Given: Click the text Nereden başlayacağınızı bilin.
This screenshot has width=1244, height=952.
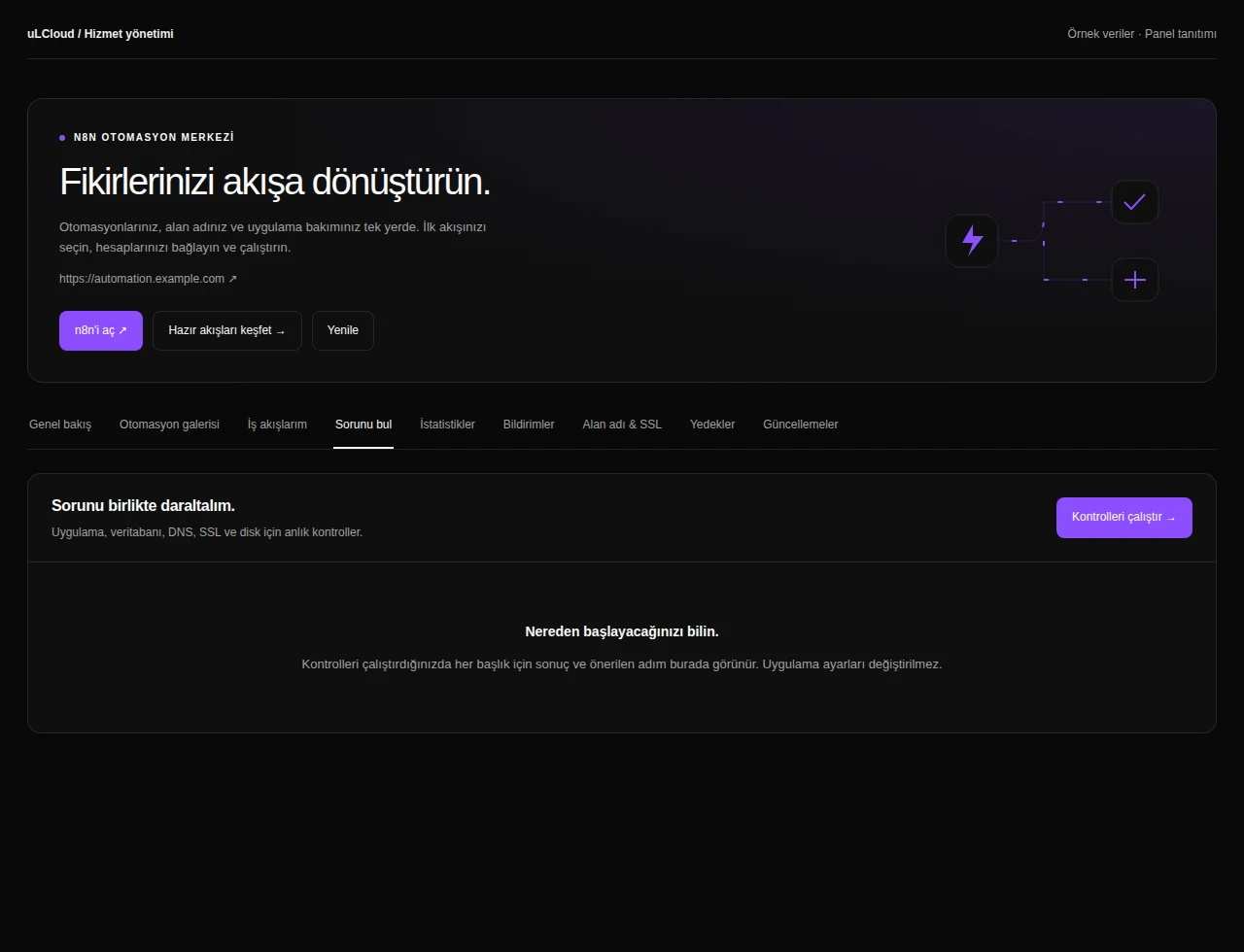Looking at the screenshot, I should (x=622, y=631).
